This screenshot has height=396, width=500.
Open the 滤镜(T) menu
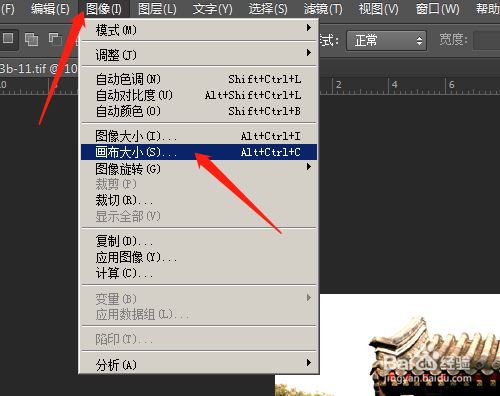tap(323, 9)
